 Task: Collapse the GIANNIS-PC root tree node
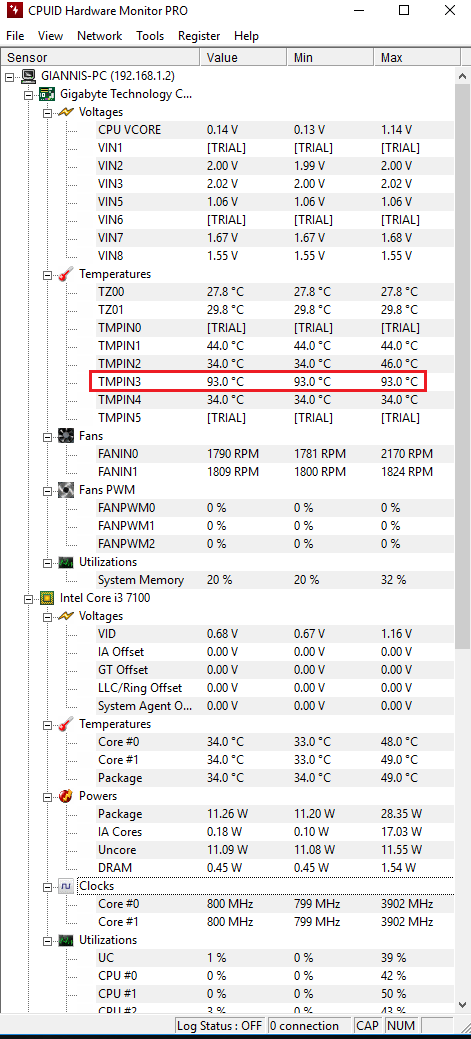[x=10, y=77]
